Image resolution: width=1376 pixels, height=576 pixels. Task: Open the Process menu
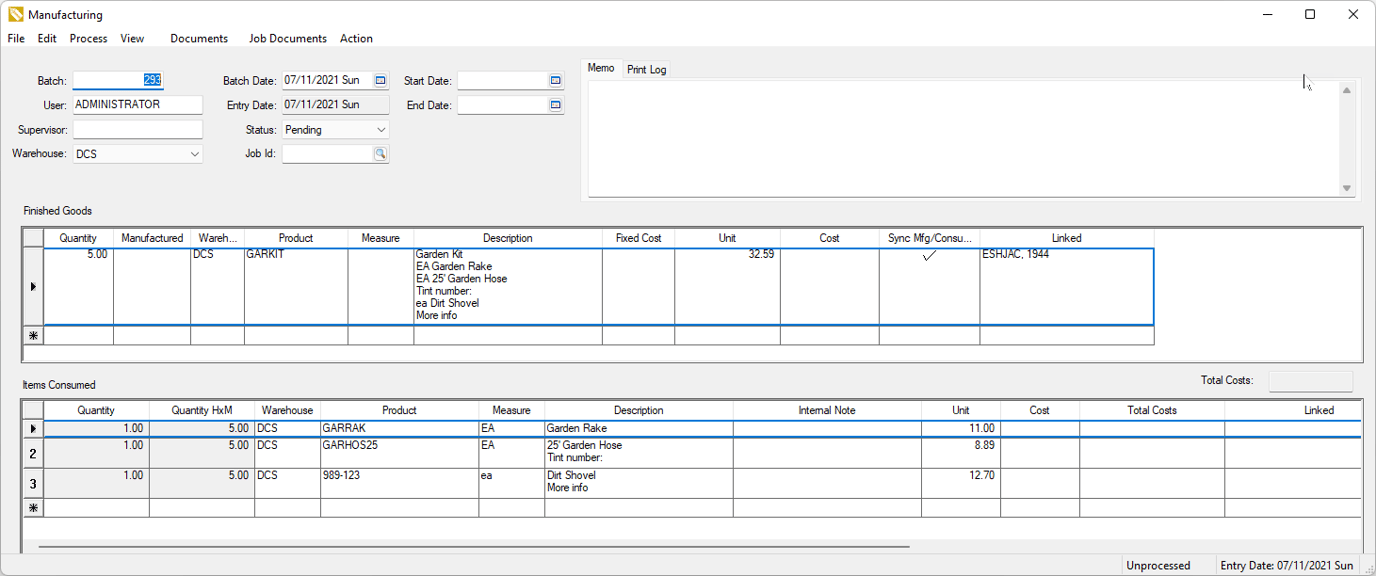(88, 38)
